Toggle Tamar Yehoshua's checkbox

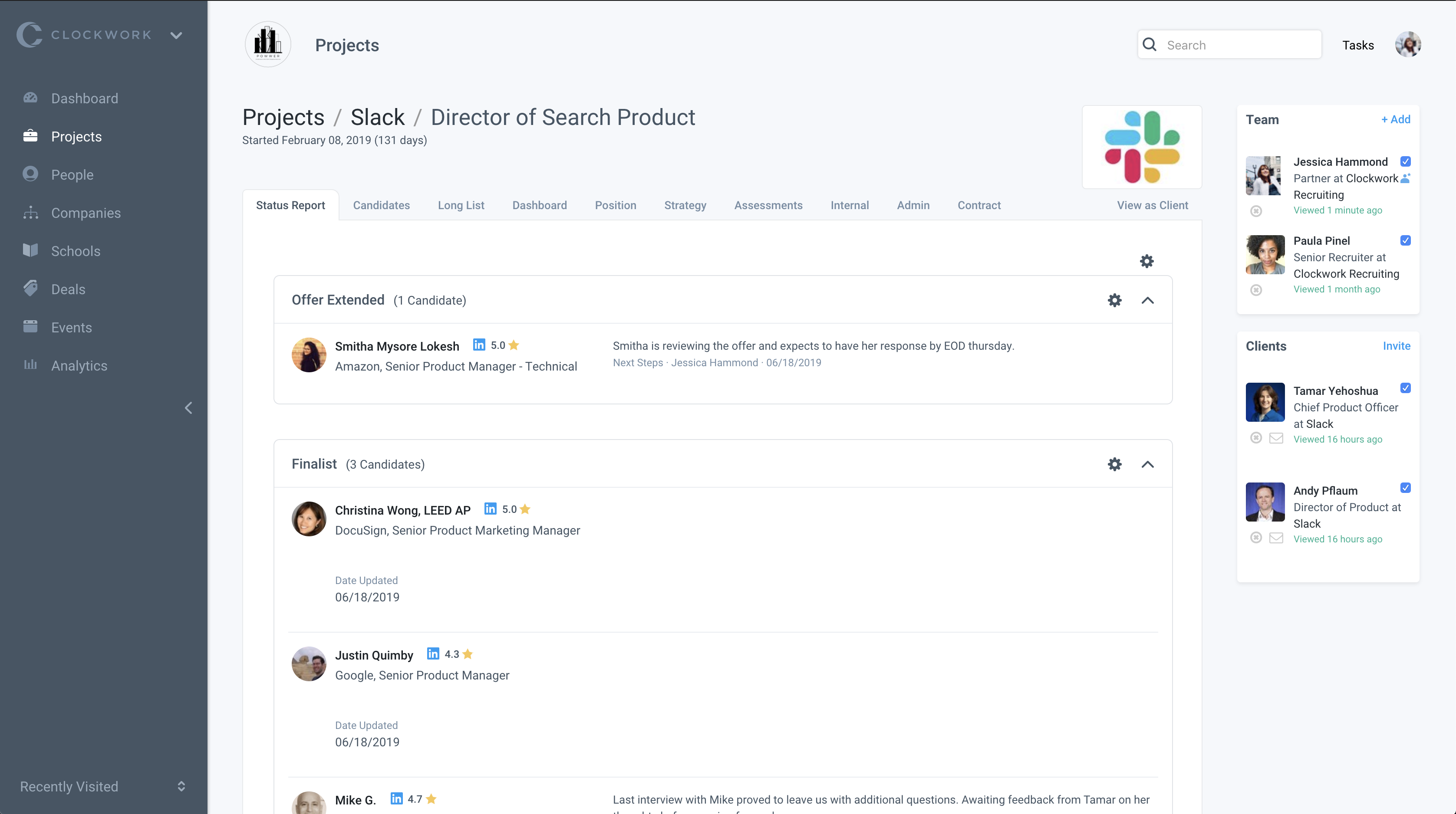(x=1406, y=388)
